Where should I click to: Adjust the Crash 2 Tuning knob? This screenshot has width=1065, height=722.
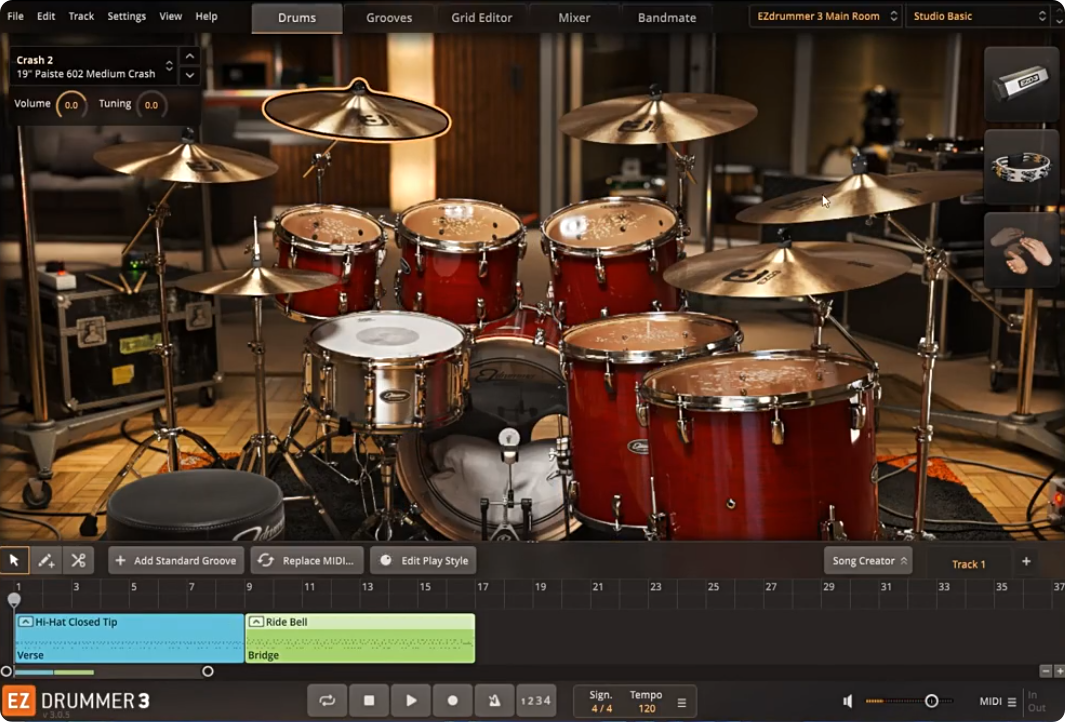[x=151, y=105]
